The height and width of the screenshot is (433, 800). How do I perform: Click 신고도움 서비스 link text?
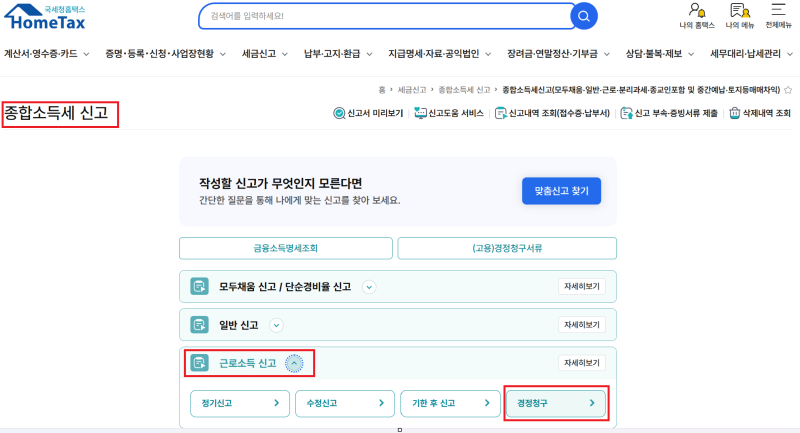456,113
